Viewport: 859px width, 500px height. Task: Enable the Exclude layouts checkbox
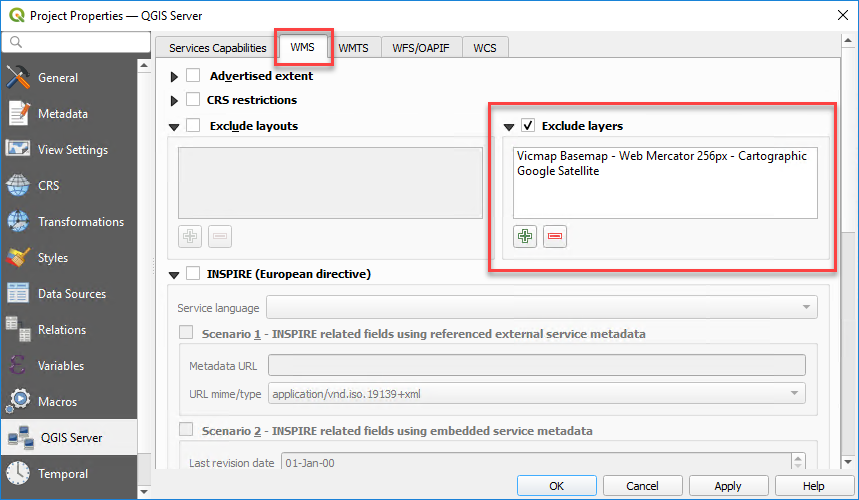(x=193, y=125)
